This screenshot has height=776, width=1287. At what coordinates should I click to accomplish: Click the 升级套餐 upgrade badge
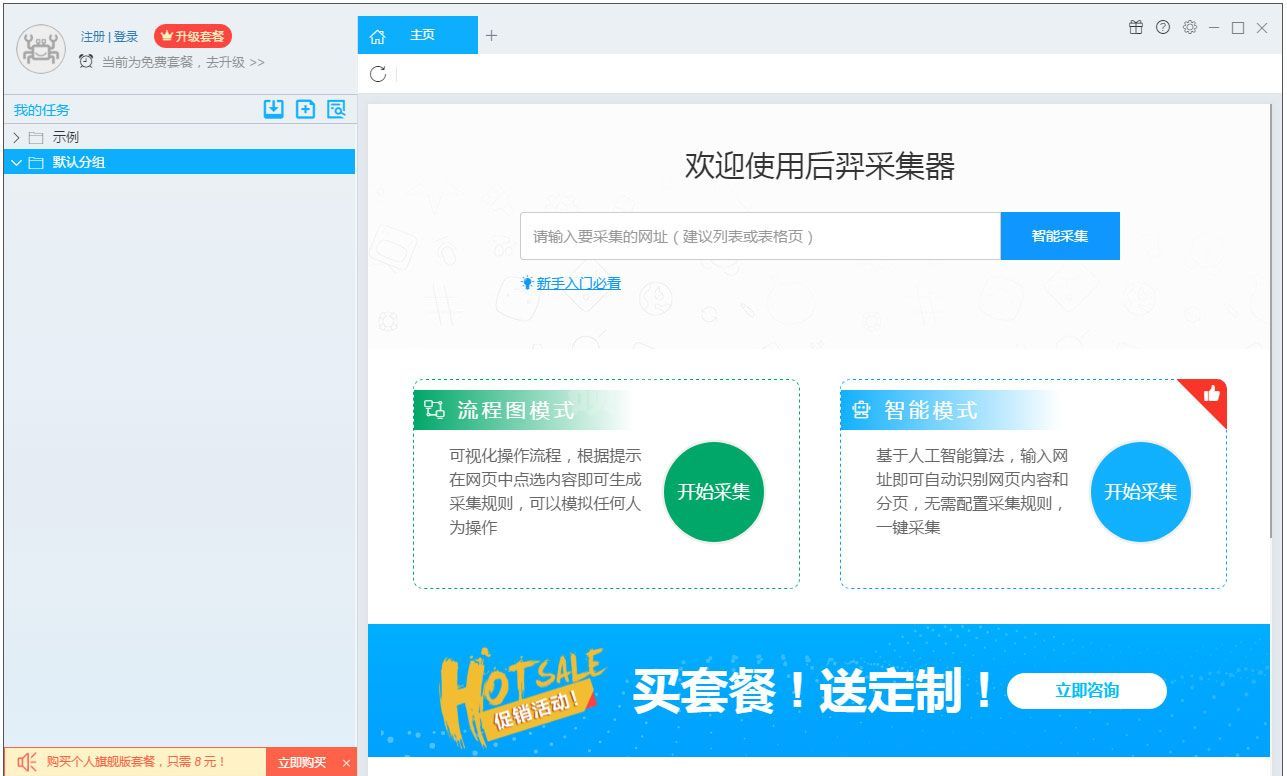tap(193, 36)
